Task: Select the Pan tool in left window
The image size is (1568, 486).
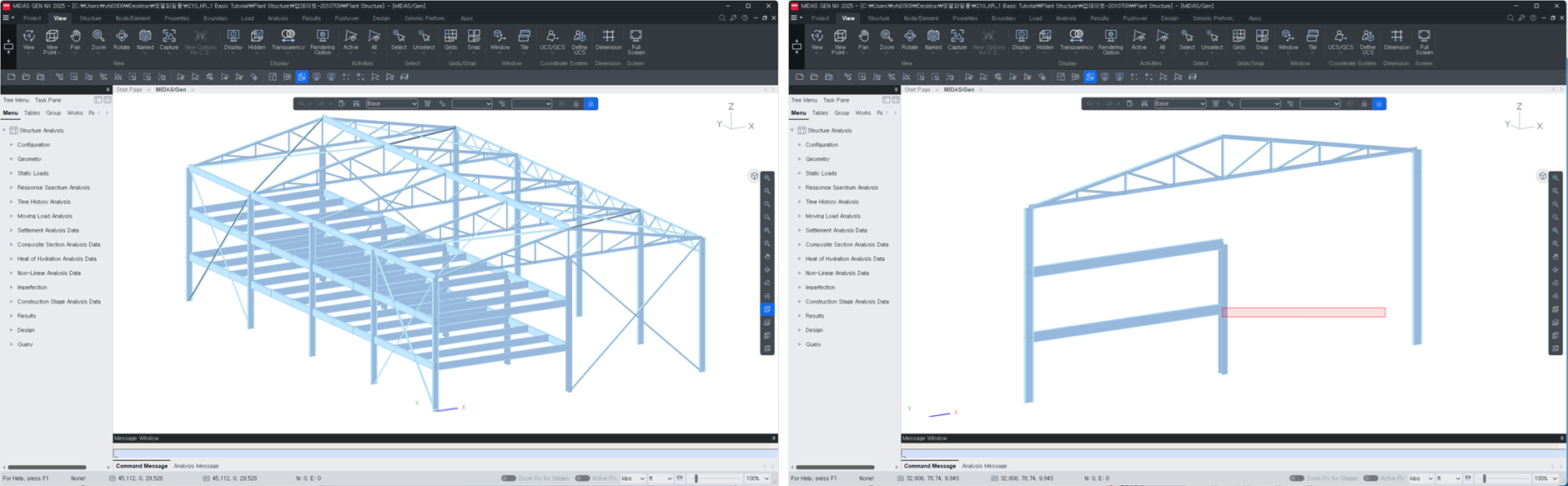Action: coord(75,37)
